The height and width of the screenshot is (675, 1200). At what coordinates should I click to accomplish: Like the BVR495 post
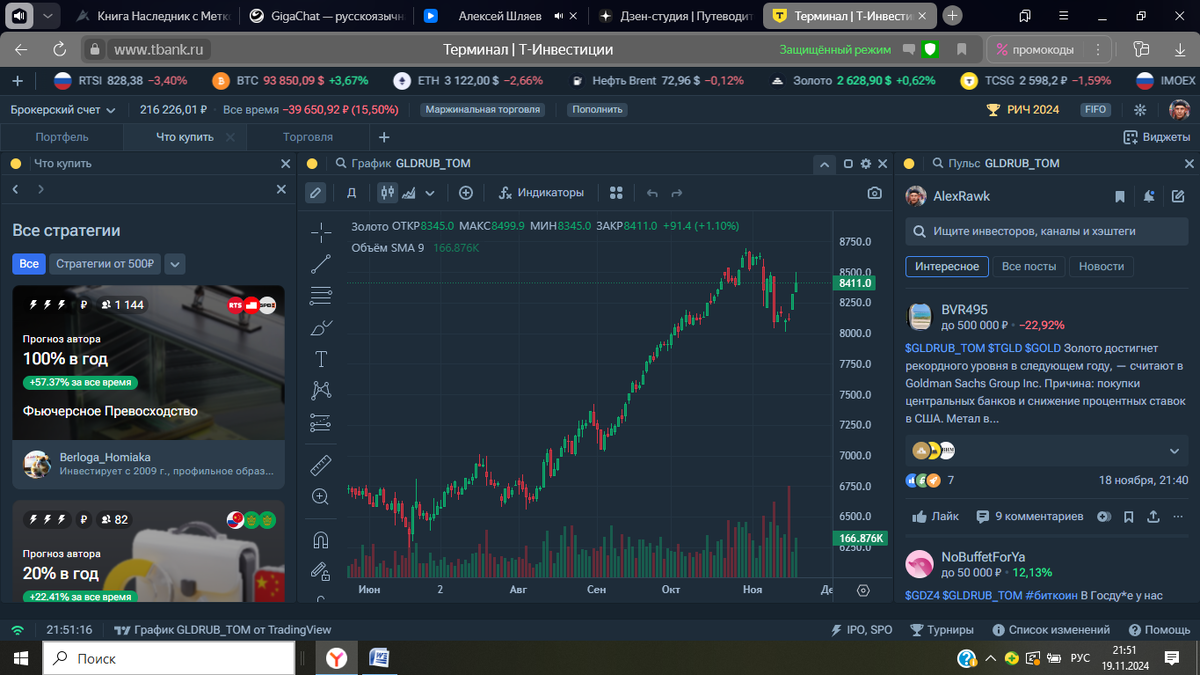tap(935, 517)
